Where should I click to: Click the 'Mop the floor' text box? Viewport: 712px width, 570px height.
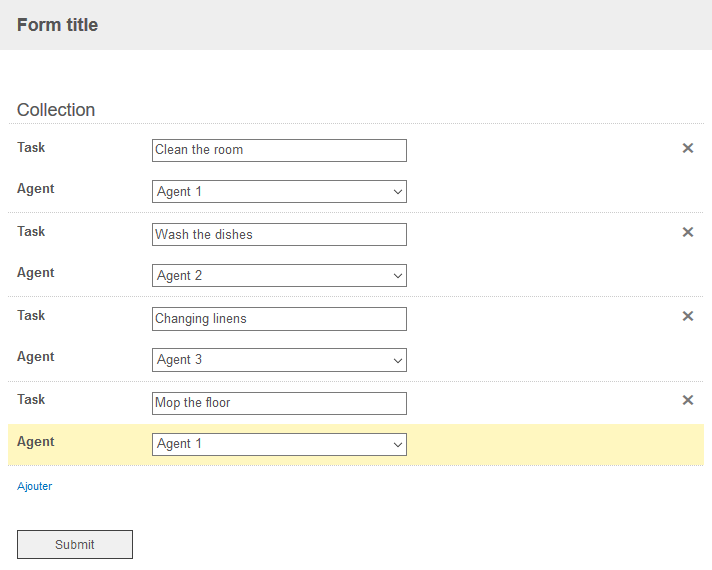tap(279, 403)
